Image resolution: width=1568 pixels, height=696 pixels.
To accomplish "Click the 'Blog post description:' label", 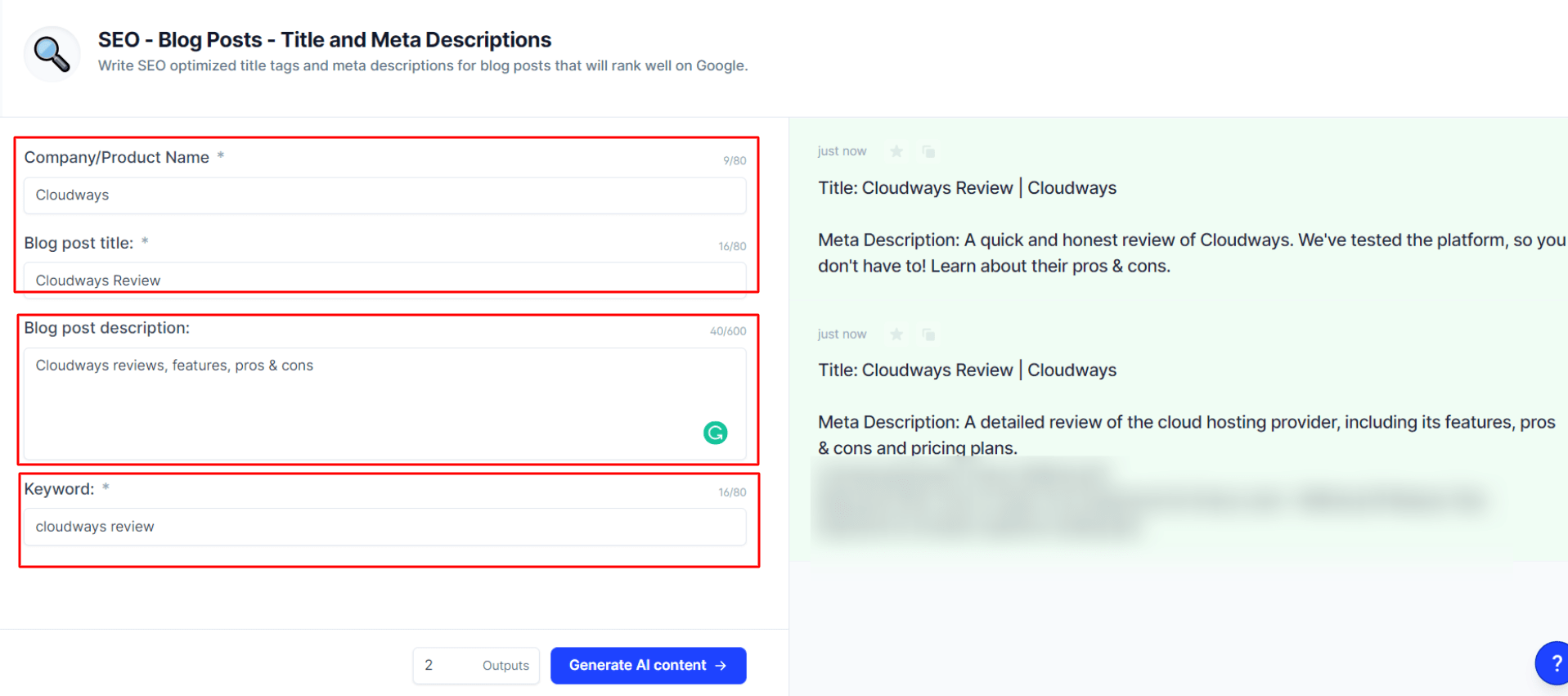I will (x=106, y=328).
